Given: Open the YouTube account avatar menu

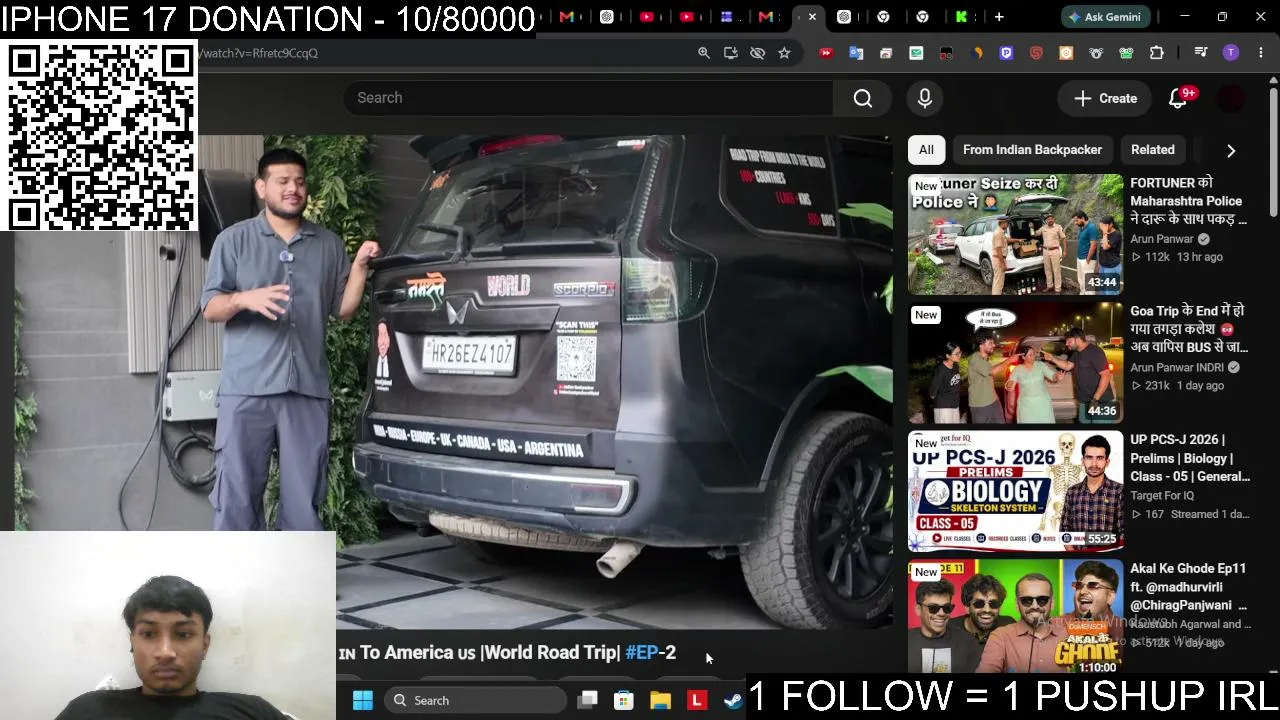Looking at the screenshot, I should coord(1231,98).
